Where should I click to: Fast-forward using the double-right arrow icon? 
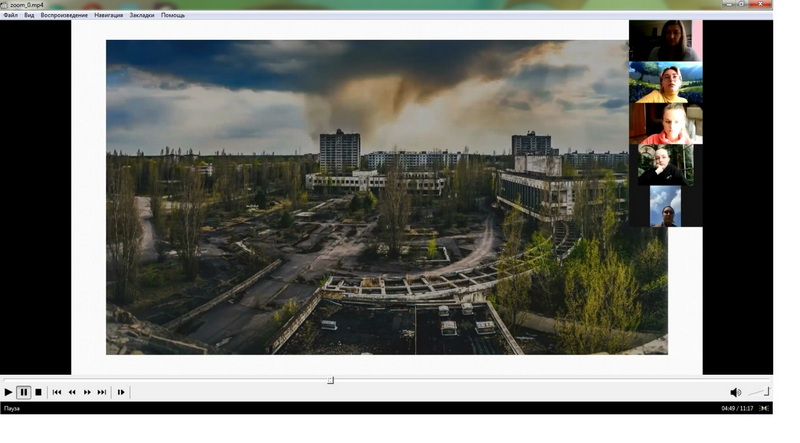[x=87, y=392]
